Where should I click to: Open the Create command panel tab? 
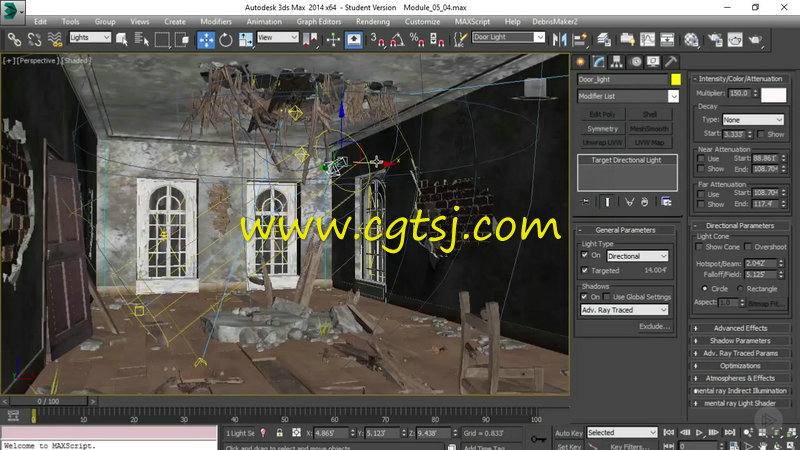coord(581,62)
